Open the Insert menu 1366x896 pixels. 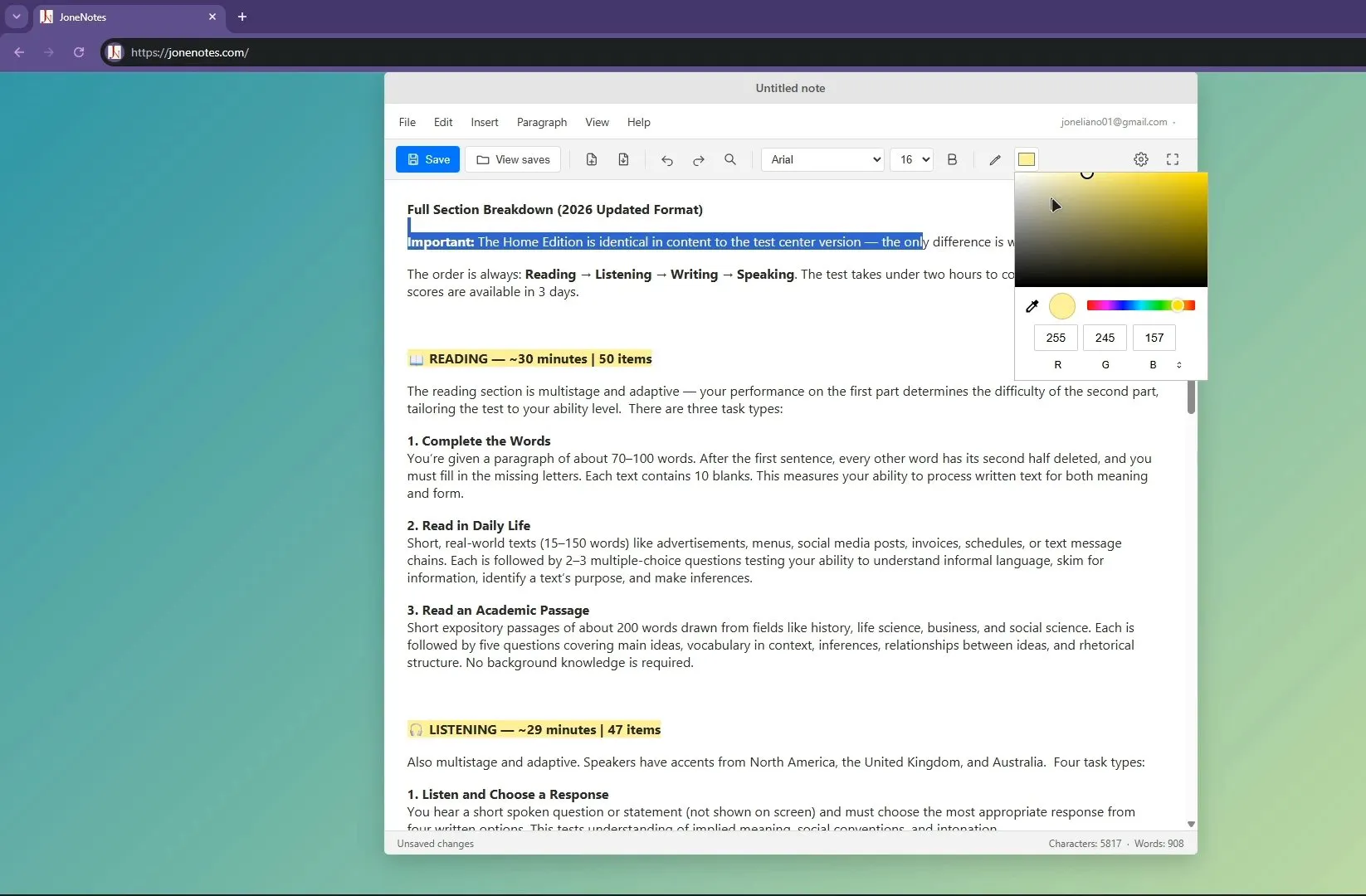click(485, 122)
